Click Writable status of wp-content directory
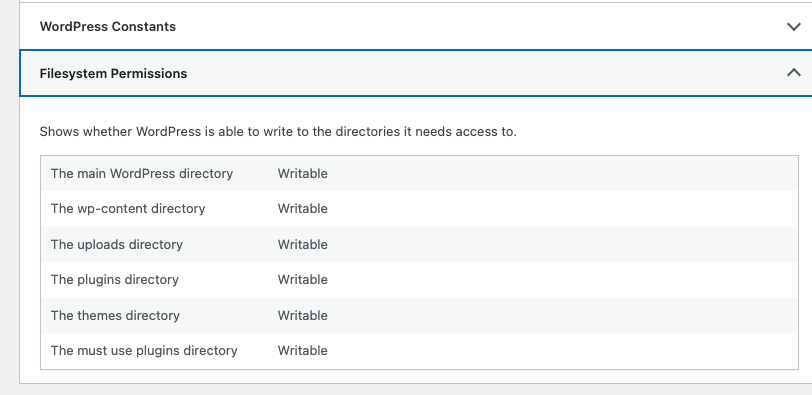The image size is (812, 395). (x=302, y=209)
